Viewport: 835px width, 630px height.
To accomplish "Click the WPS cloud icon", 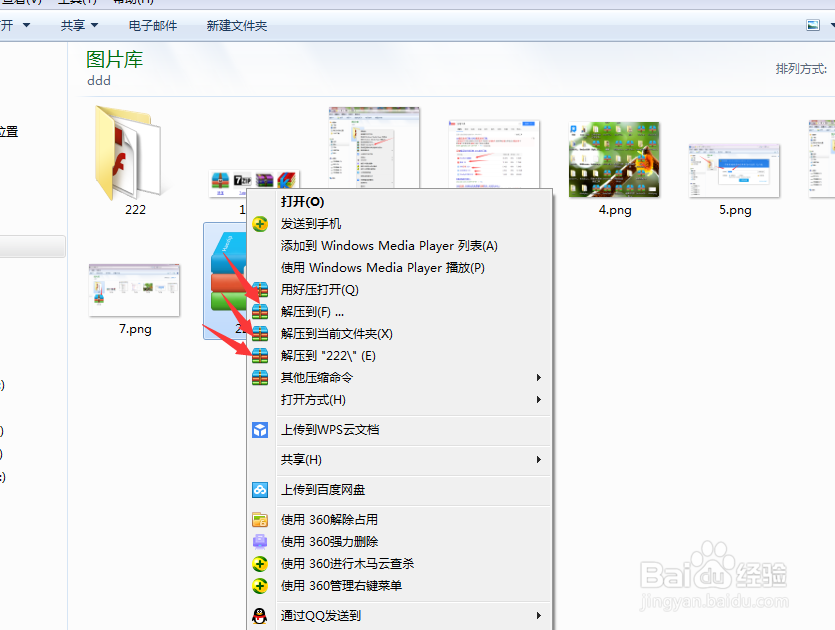I will [260, 430].
